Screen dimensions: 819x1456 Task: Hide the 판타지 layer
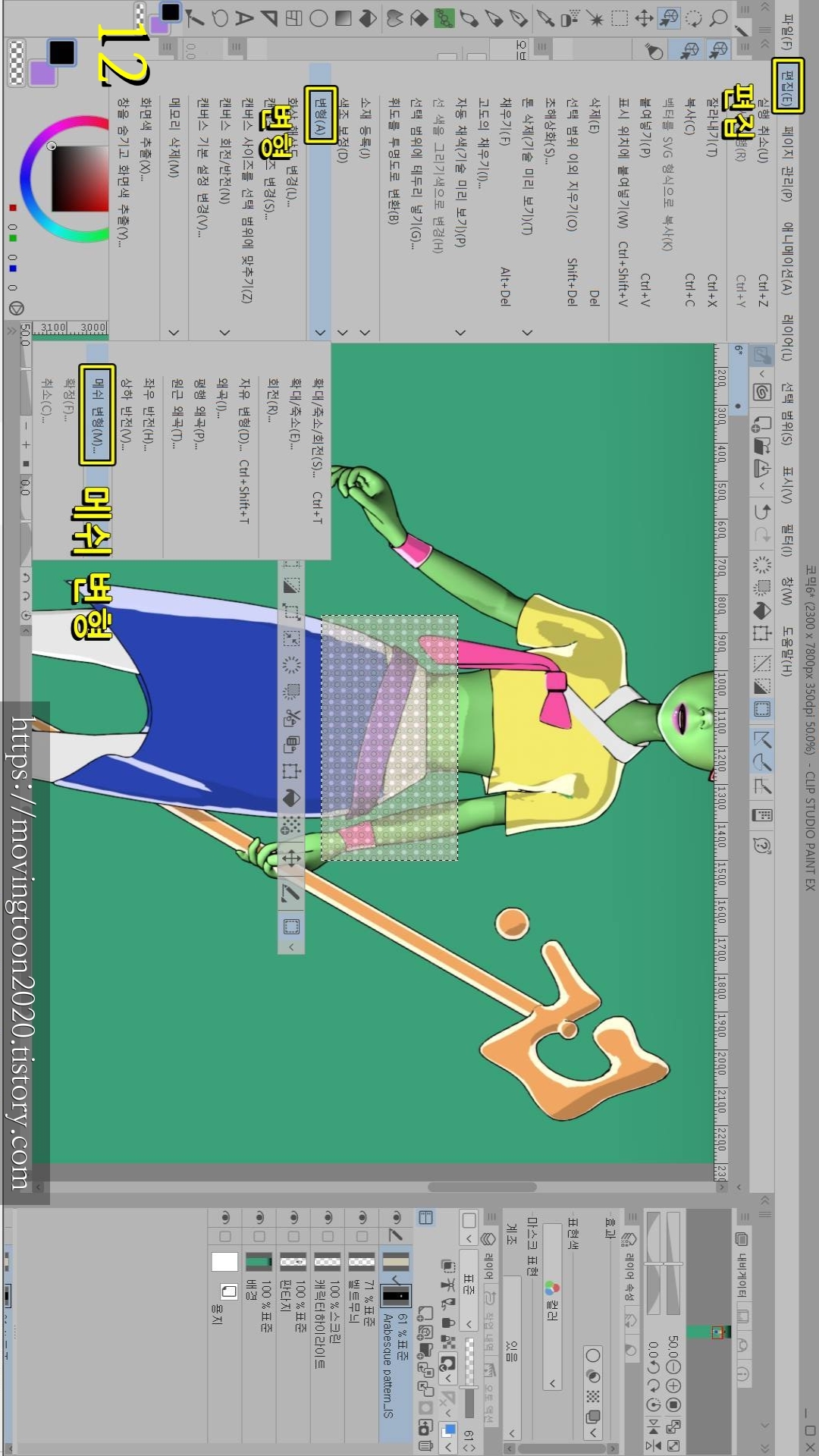(293, 1218)
